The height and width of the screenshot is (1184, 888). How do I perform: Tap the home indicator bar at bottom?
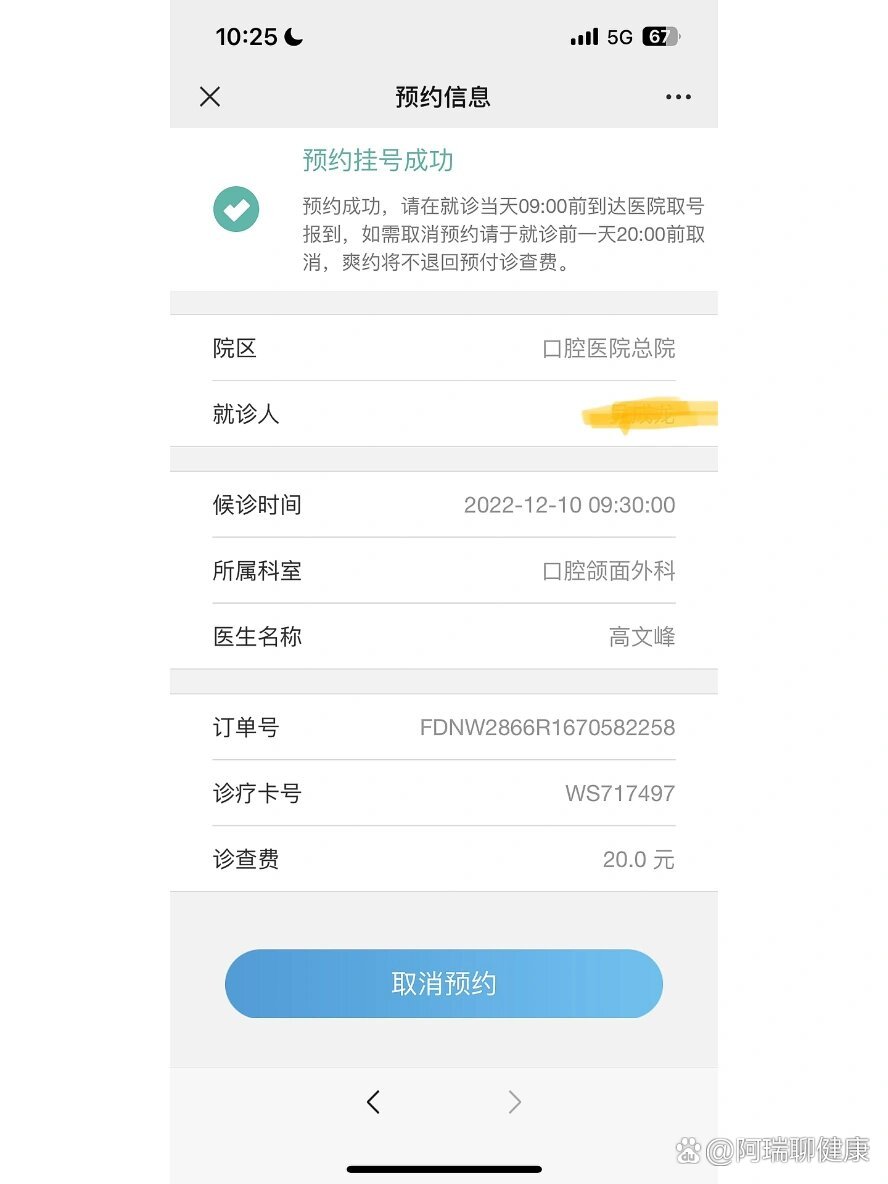(x=444, y=1169)
